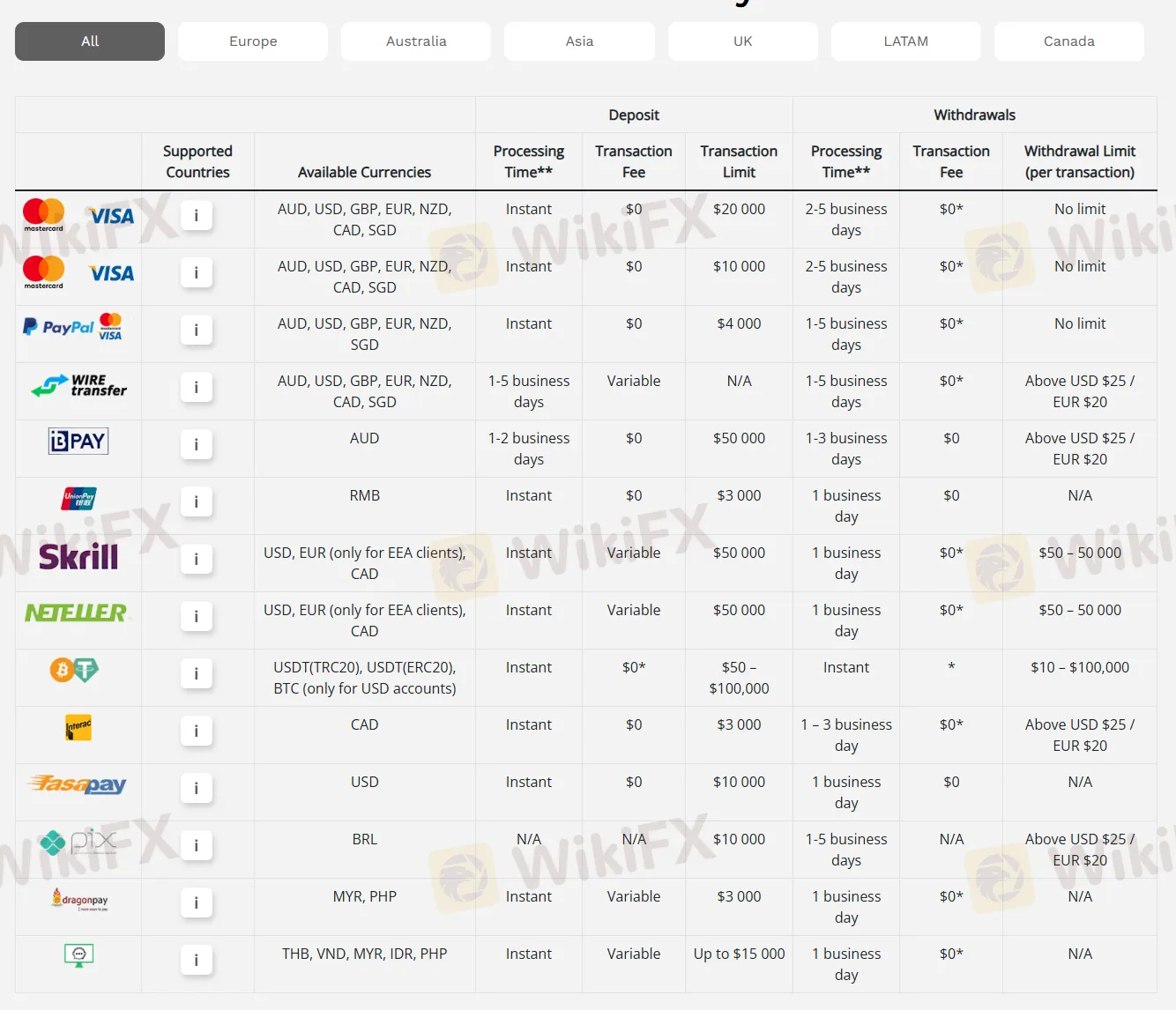
Task: Click the UnionPay logo
Action: pos(78,499)
